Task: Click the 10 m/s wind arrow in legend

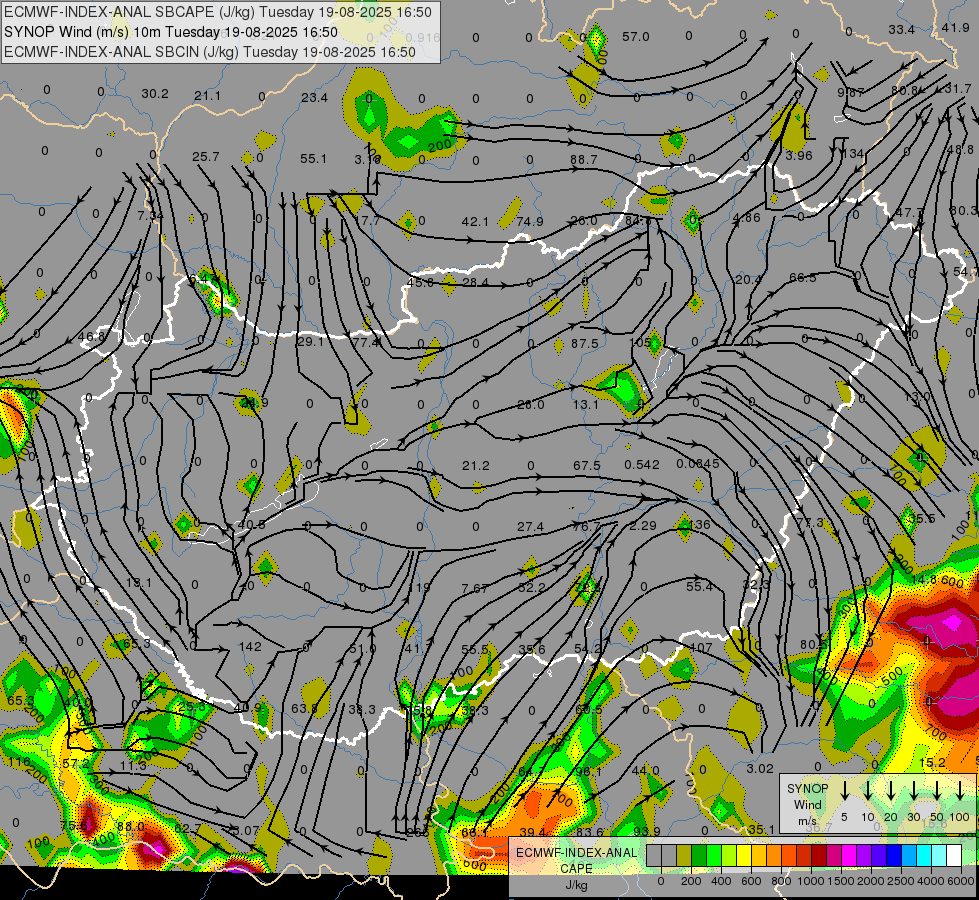Action: tap(867, 791)
